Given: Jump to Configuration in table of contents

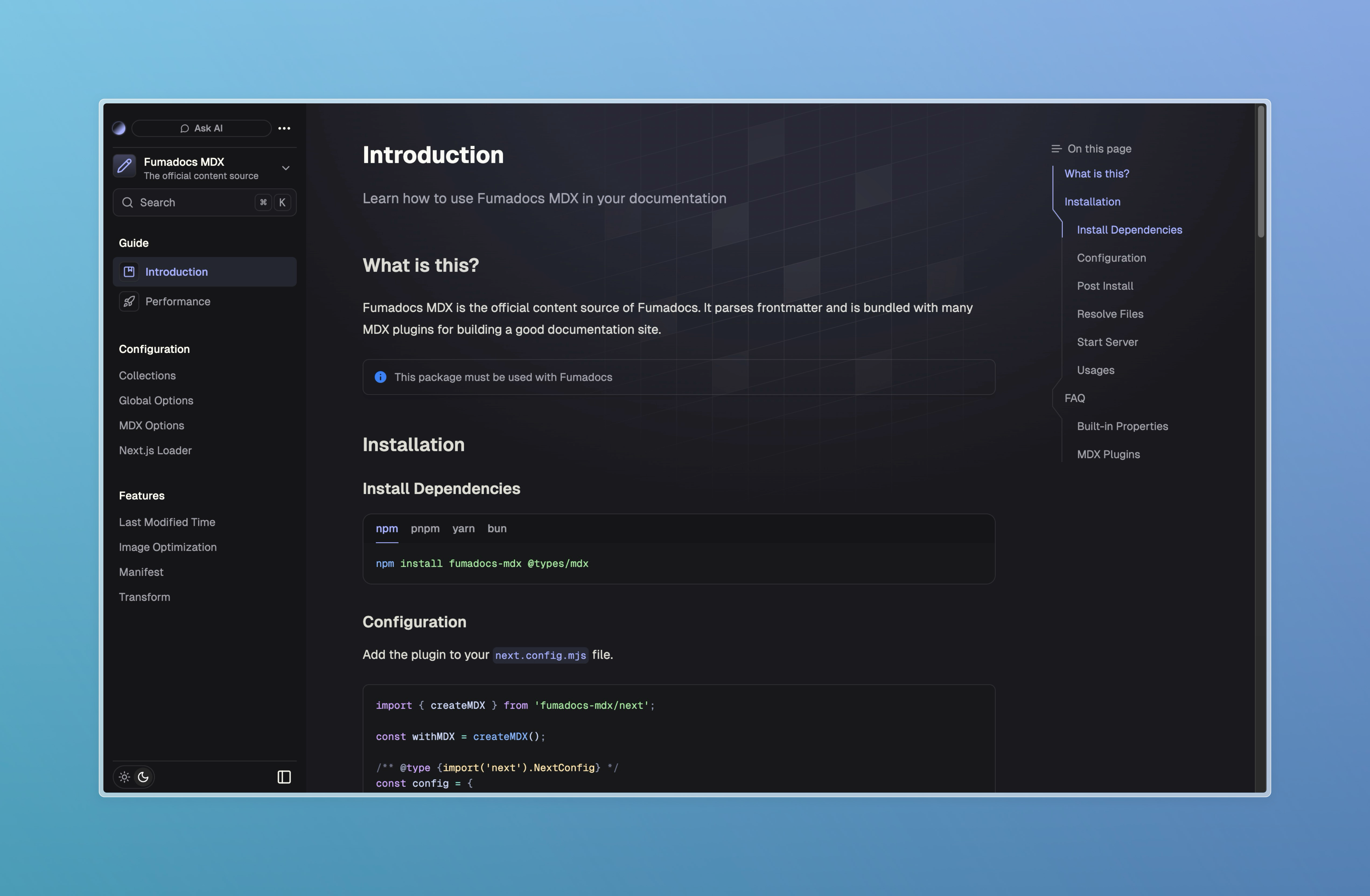Looking at the screenshot, I should tap(1111, 258).
